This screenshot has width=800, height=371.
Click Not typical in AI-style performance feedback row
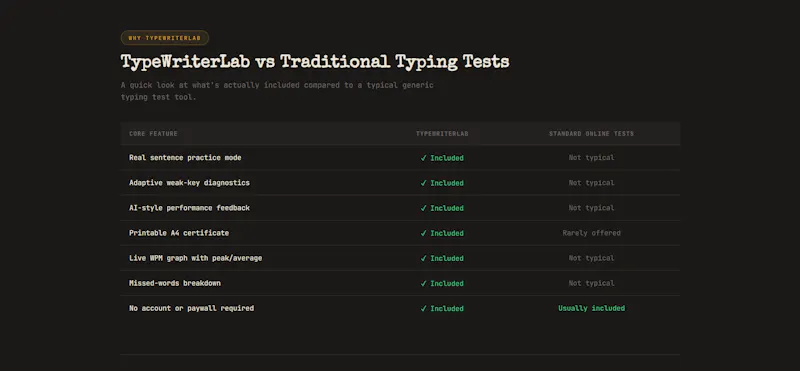click(591, 208)
